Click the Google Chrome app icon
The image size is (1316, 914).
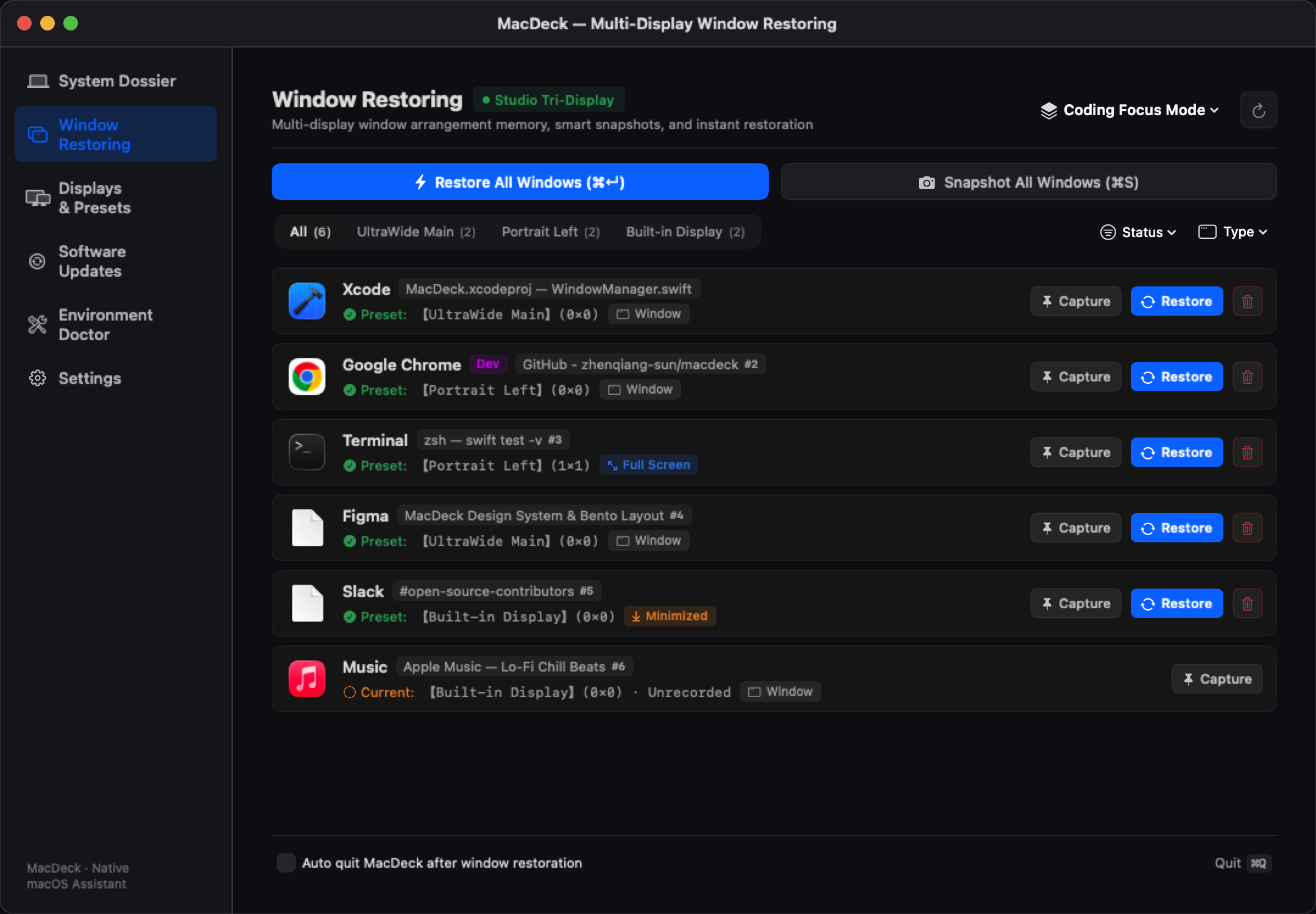click(x=306, y=377)
